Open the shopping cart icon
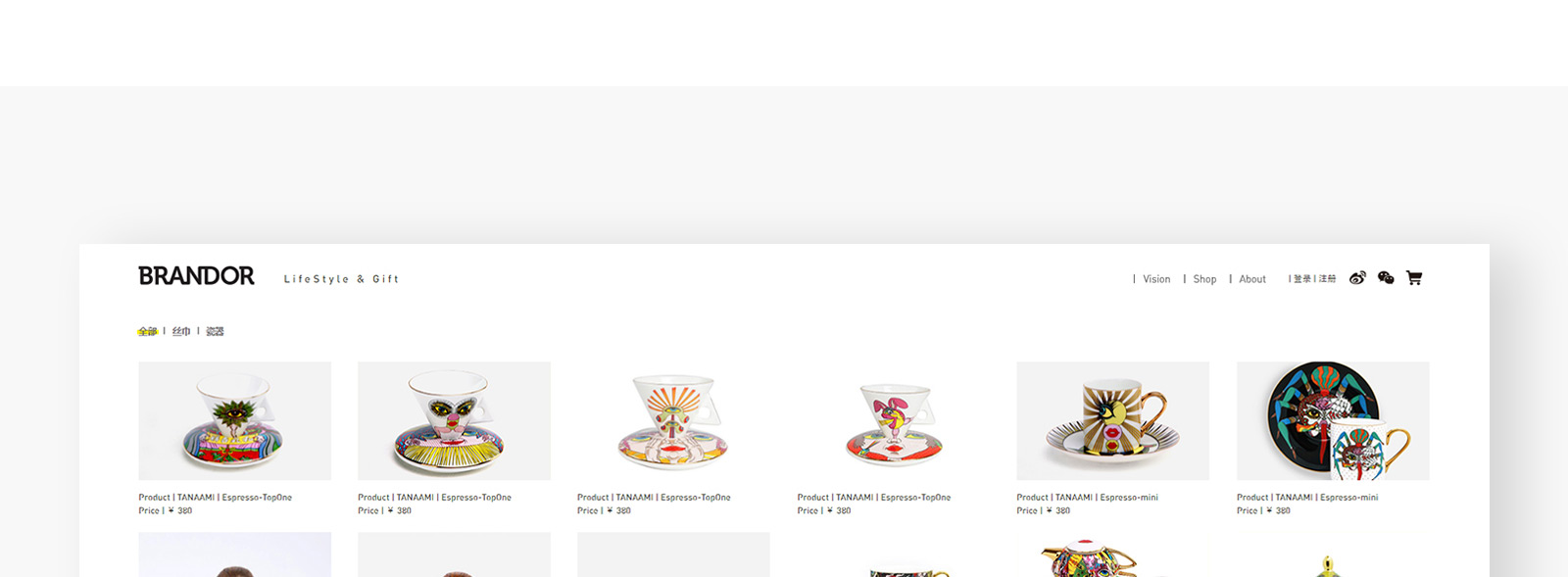The image size is (1568, 577). [1414, 278]
